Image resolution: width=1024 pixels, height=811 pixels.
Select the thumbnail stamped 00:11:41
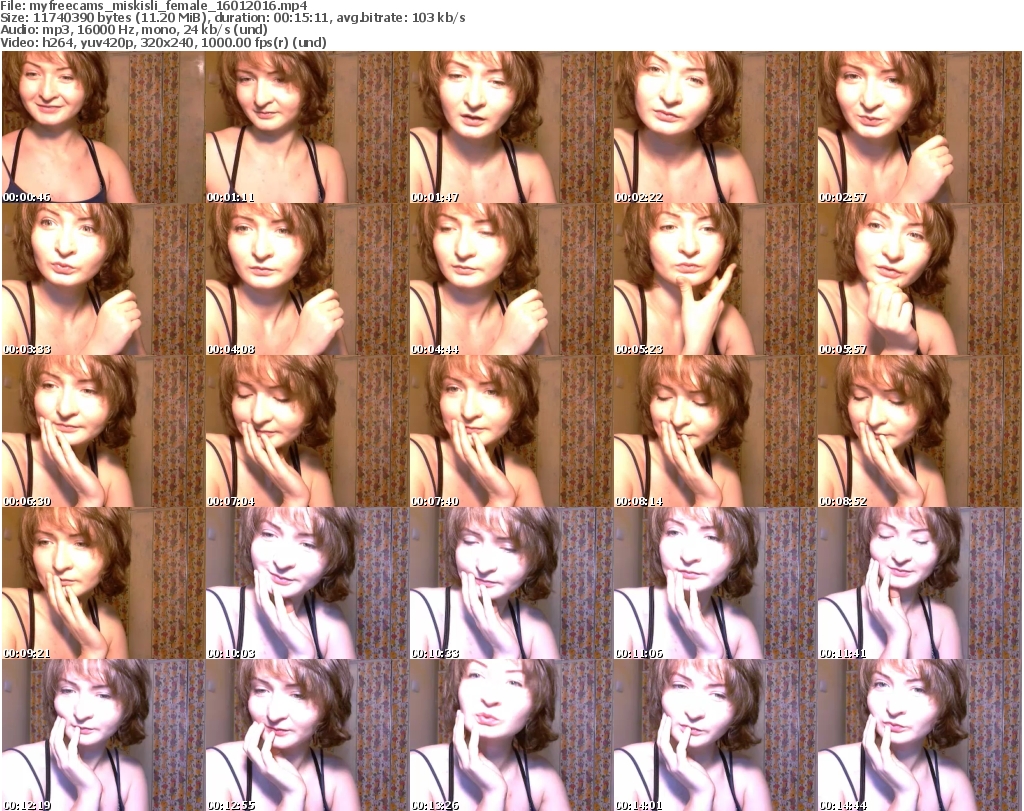(919, 584)
